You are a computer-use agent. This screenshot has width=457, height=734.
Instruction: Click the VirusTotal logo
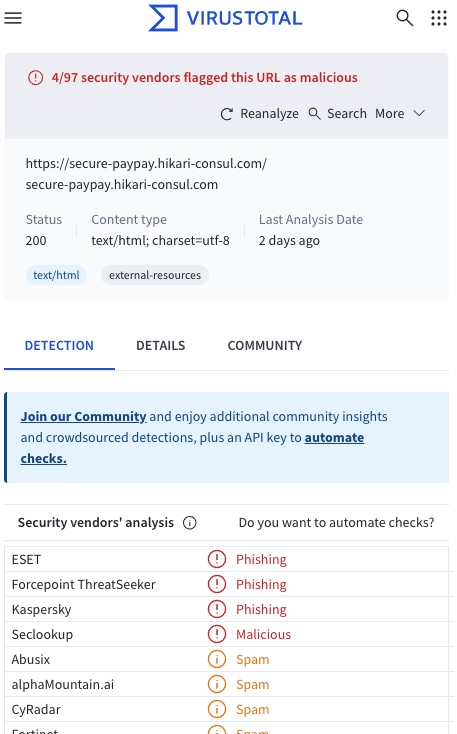click(225, 18)
